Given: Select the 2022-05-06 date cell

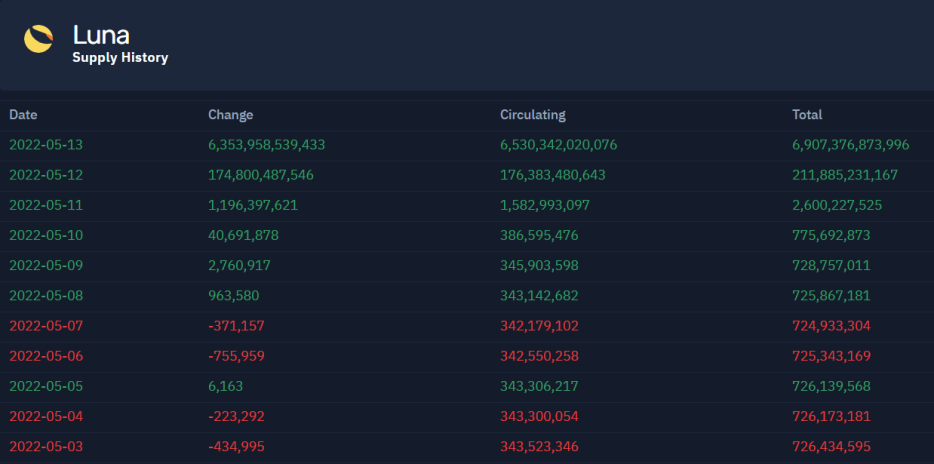Looking at the screenshot, I should [46, 356].
